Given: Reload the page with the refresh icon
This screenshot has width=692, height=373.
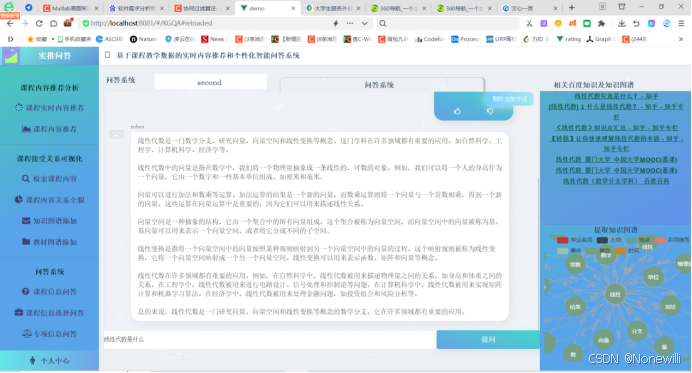Looking at the screenshot, I should 39,23.
